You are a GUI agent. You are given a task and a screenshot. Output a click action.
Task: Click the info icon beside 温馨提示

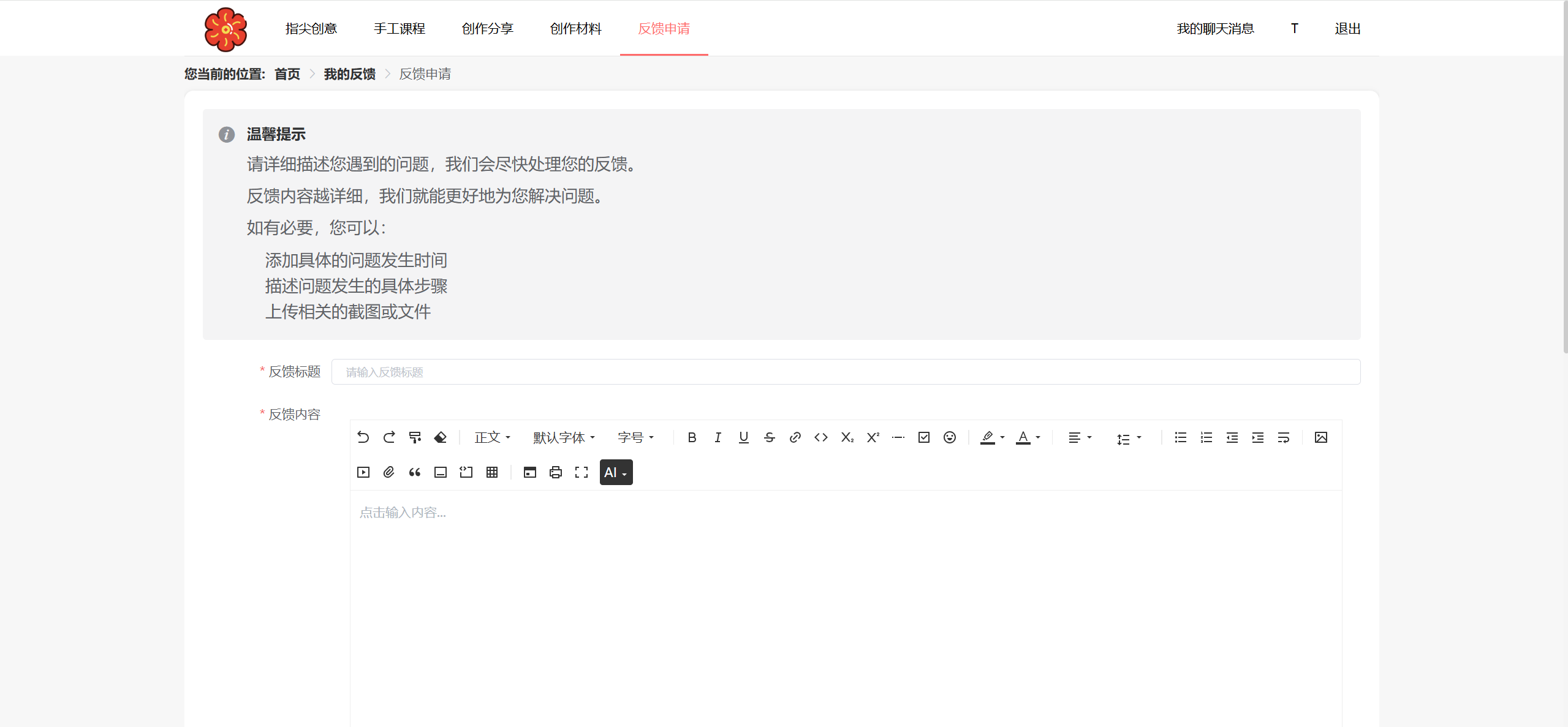click(x=227, y=135)
